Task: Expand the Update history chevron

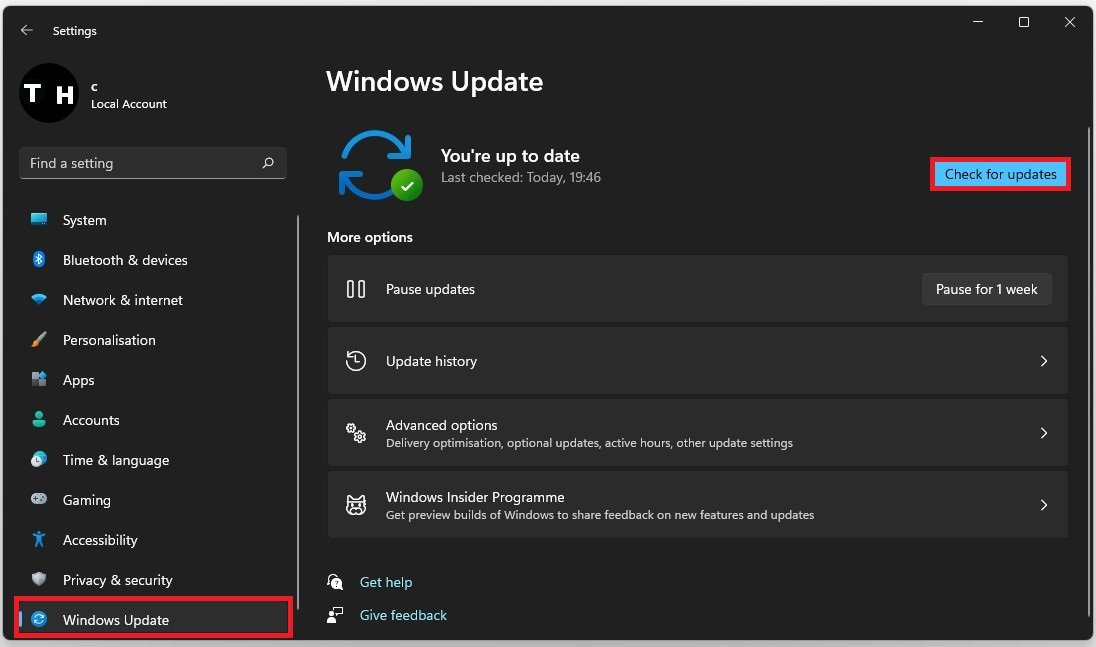Action: coord(1043,361)
